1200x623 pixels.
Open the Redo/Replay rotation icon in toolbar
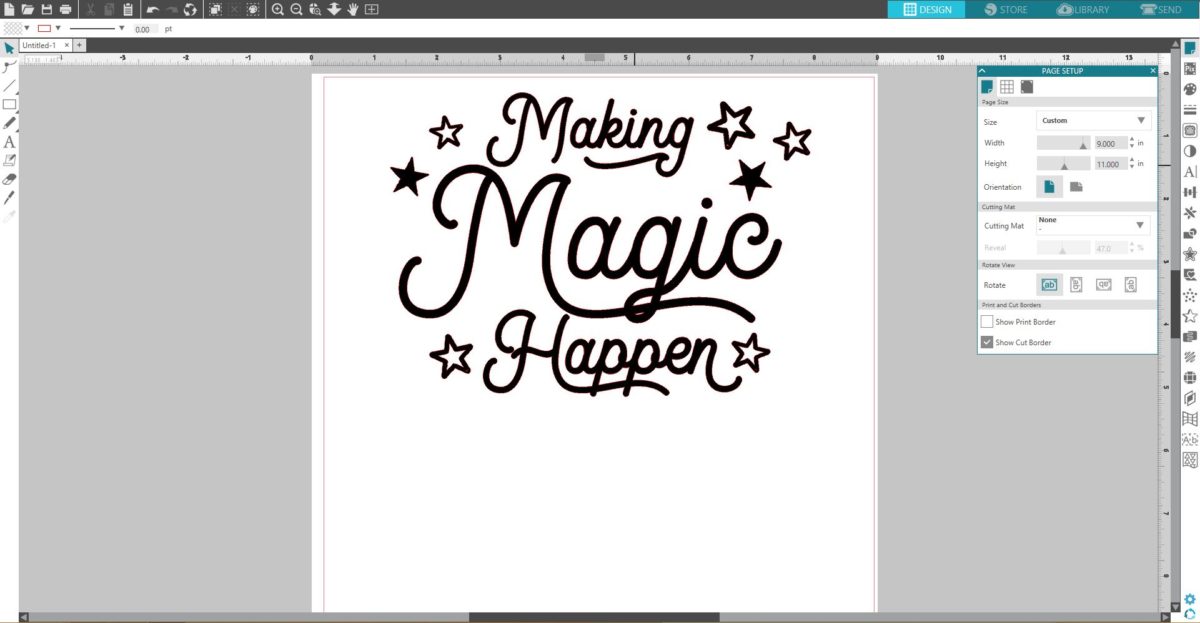[x=193, y=9]
